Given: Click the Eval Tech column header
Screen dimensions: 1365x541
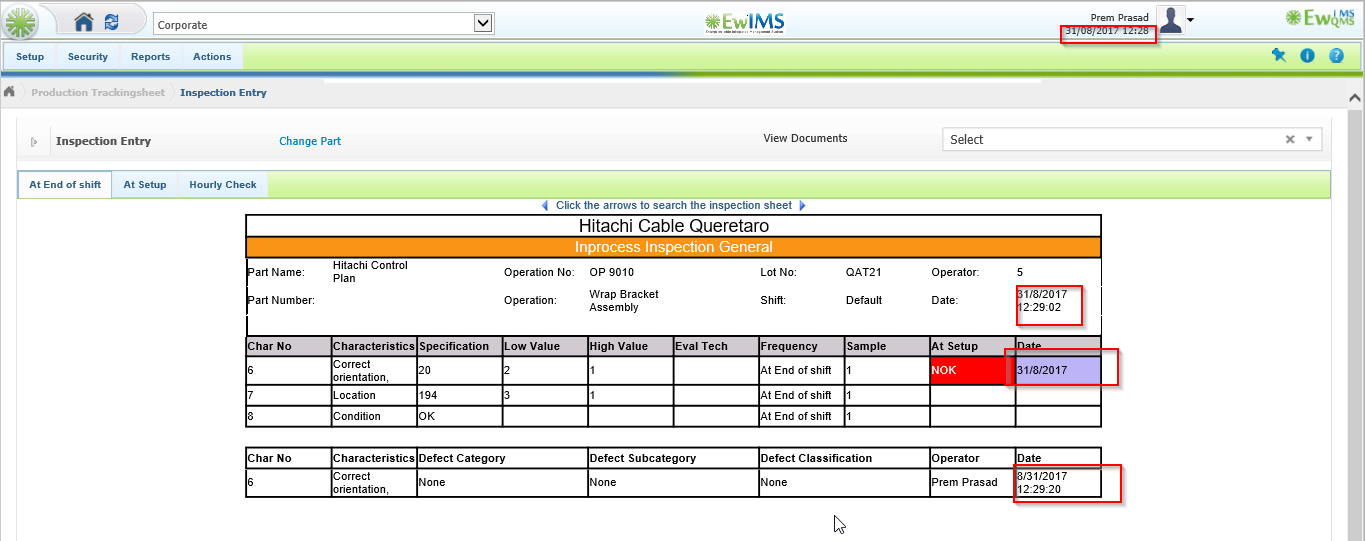Looking at the screenshot, I should (x=716, y=346).
